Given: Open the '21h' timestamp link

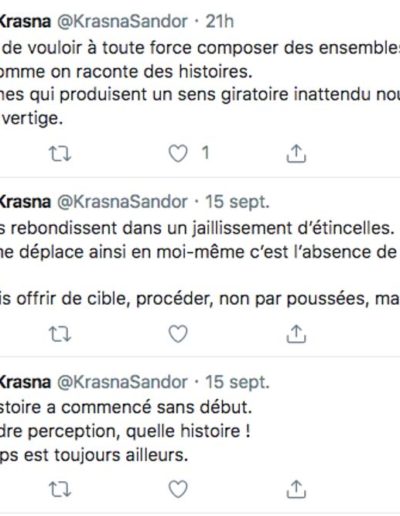Looking at the screenshot, I should point(219,22).
